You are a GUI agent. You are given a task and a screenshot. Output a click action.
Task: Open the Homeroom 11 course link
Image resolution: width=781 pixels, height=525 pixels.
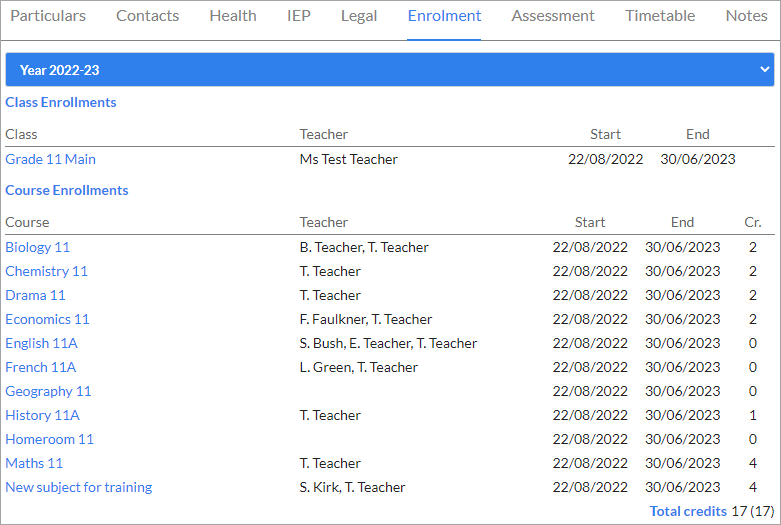(x=49, y=439)
